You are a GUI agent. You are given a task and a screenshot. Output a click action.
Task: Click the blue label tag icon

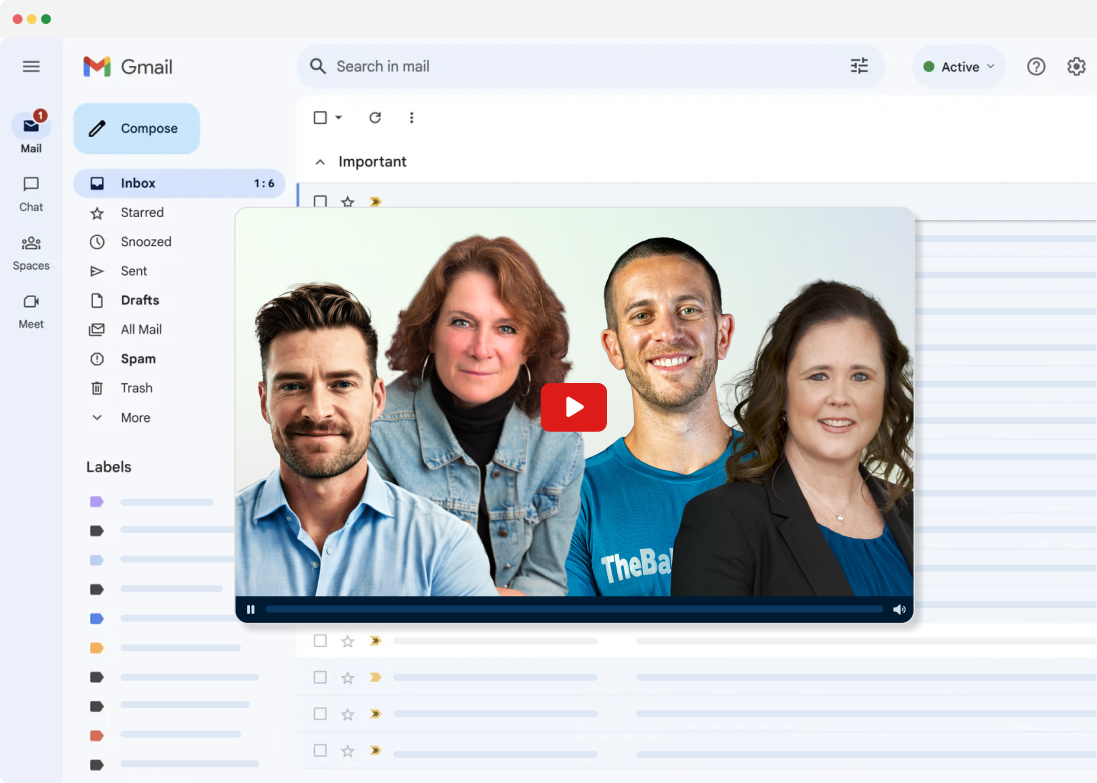click(97, 619)
